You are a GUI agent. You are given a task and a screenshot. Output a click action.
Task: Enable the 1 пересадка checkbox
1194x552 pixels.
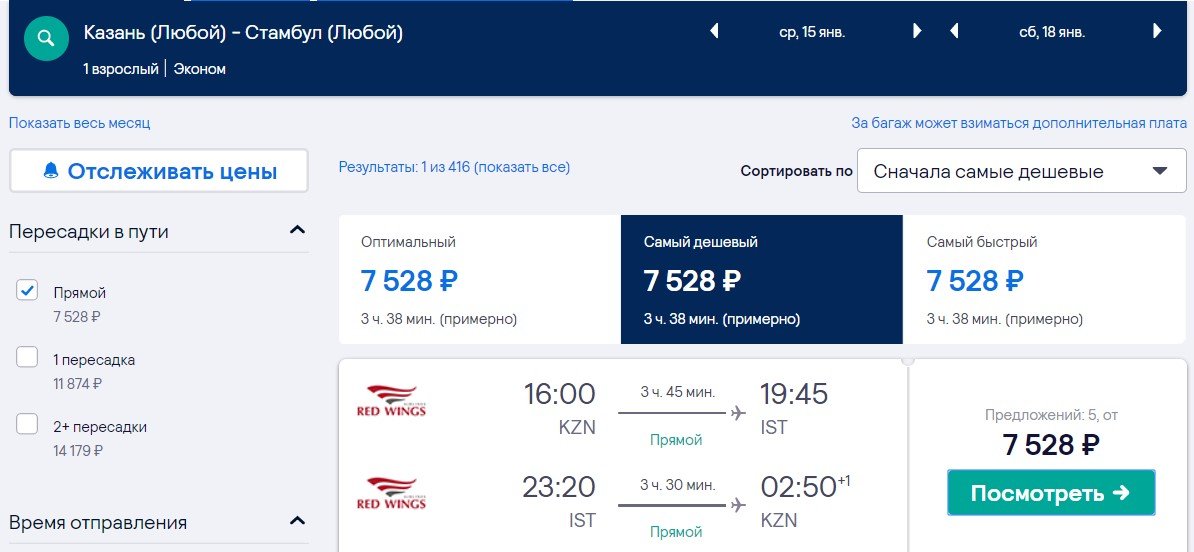click(27, 358)
